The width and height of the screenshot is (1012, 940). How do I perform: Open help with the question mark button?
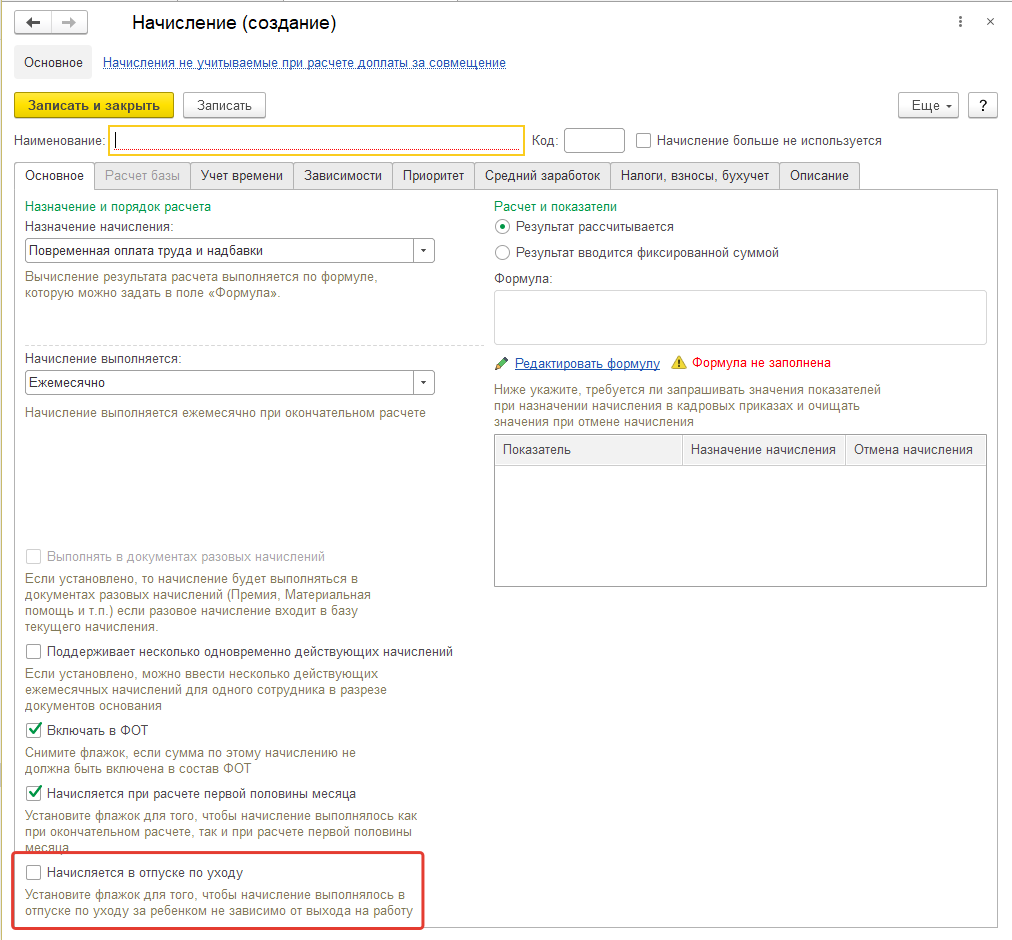coord(982,105)
